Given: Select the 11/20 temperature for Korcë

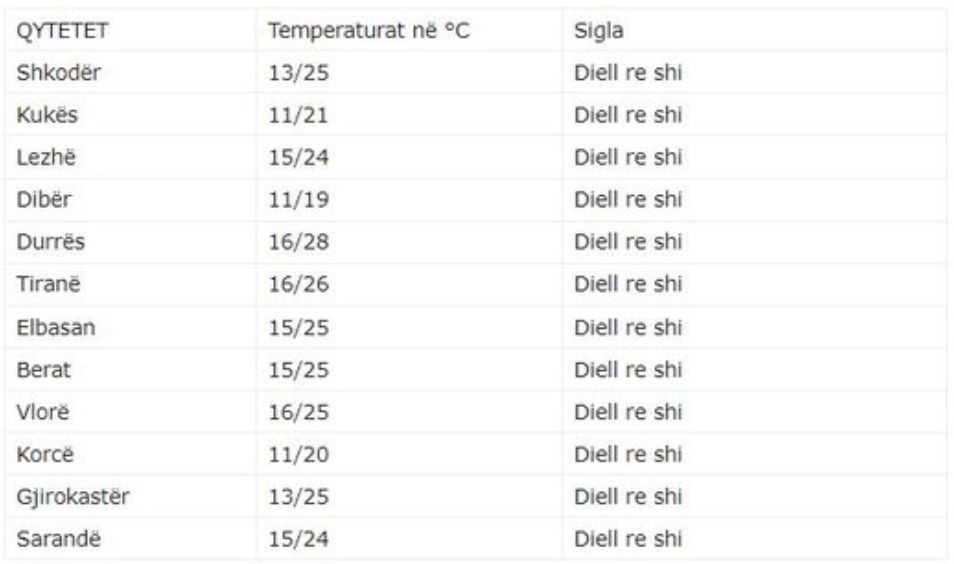Looking at the screenshot, I should tap(297, 455).
